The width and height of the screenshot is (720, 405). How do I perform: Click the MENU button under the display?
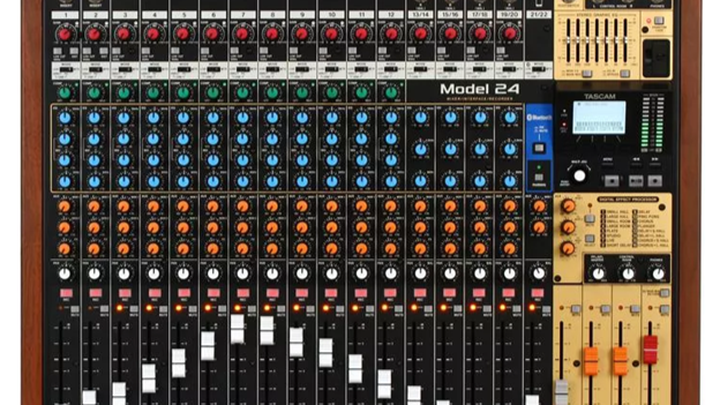point(607,163)
